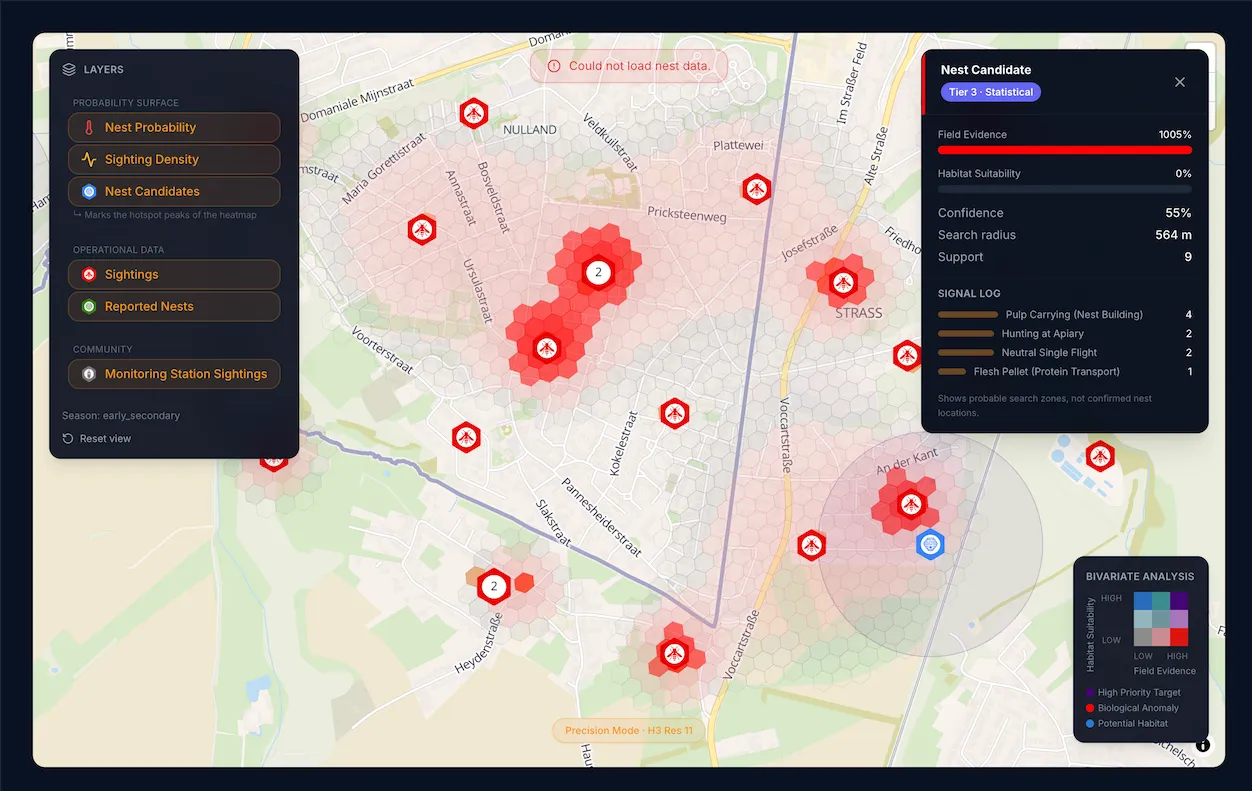Toggle the Sighting Density layer
This screenshot has width=1252, height=791.
tap(174, 159)
